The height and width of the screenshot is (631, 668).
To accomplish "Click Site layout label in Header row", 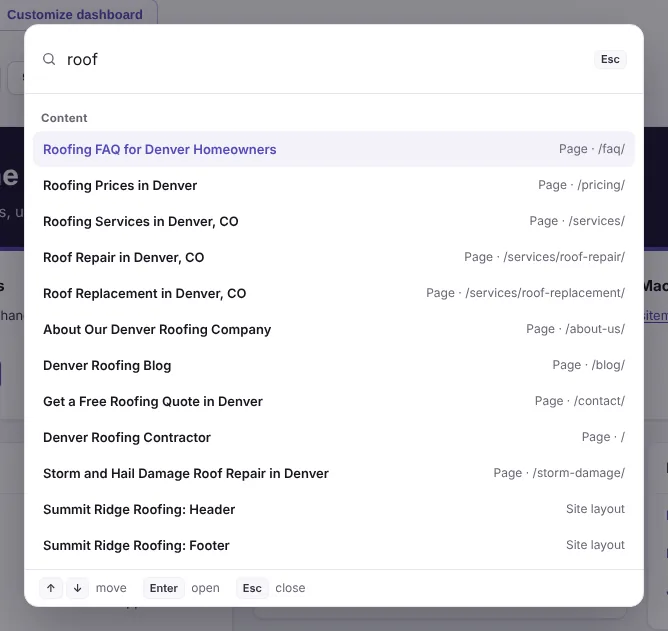I will coord(595,509).
